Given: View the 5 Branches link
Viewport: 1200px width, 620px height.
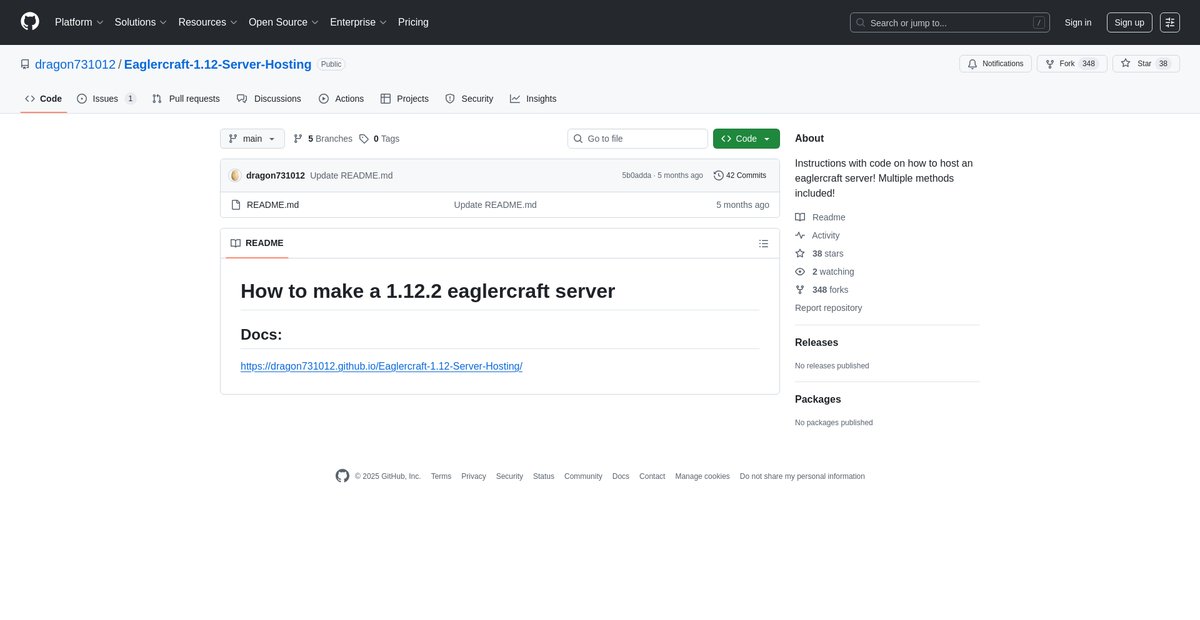Looking at the screenshot, I should [322, 139].
